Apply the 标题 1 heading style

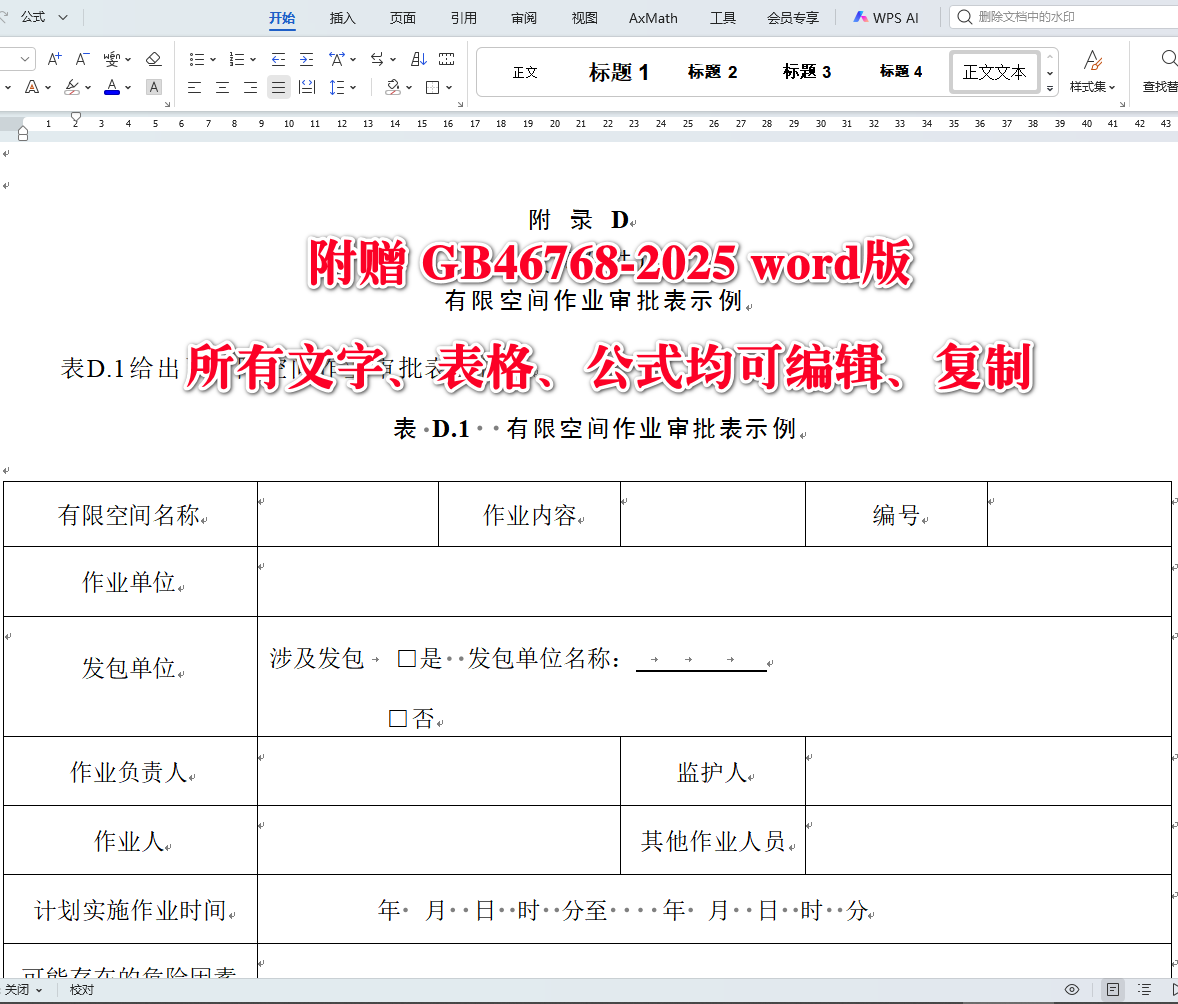[x=618, y=71]
